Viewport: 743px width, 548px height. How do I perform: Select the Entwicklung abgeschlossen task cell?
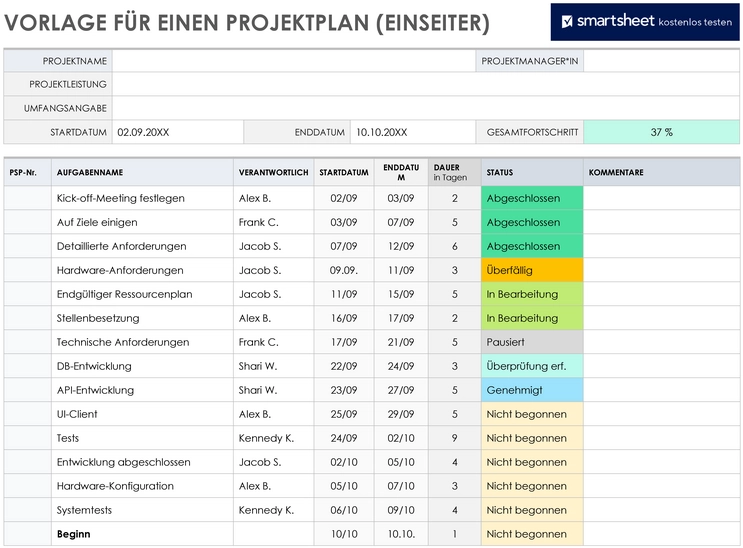pos(142,462)
